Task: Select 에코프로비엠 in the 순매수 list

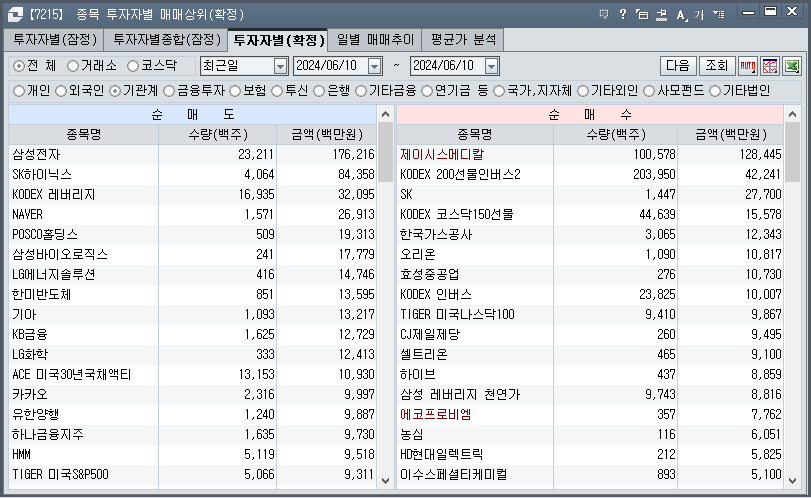Action: (435, 415)
